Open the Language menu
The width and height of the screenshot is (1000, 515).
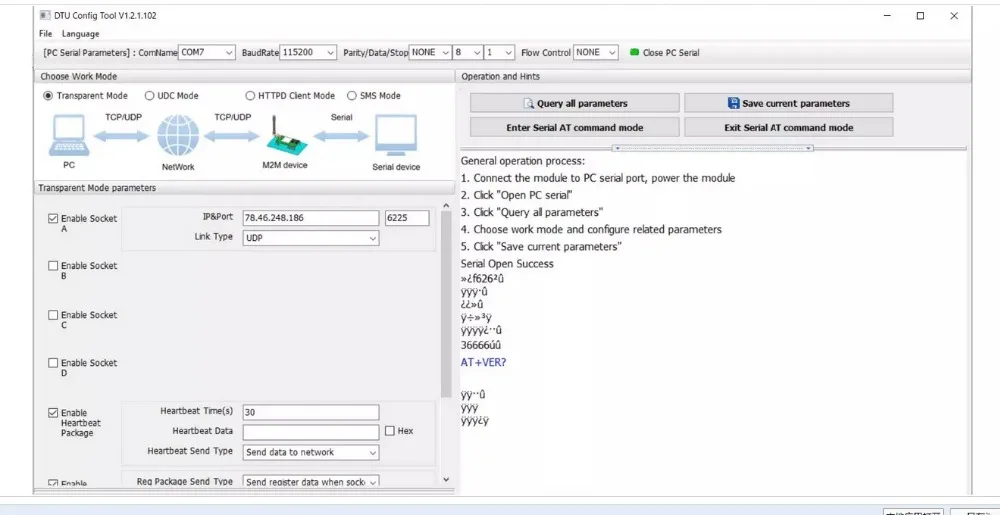pos(80,34)
